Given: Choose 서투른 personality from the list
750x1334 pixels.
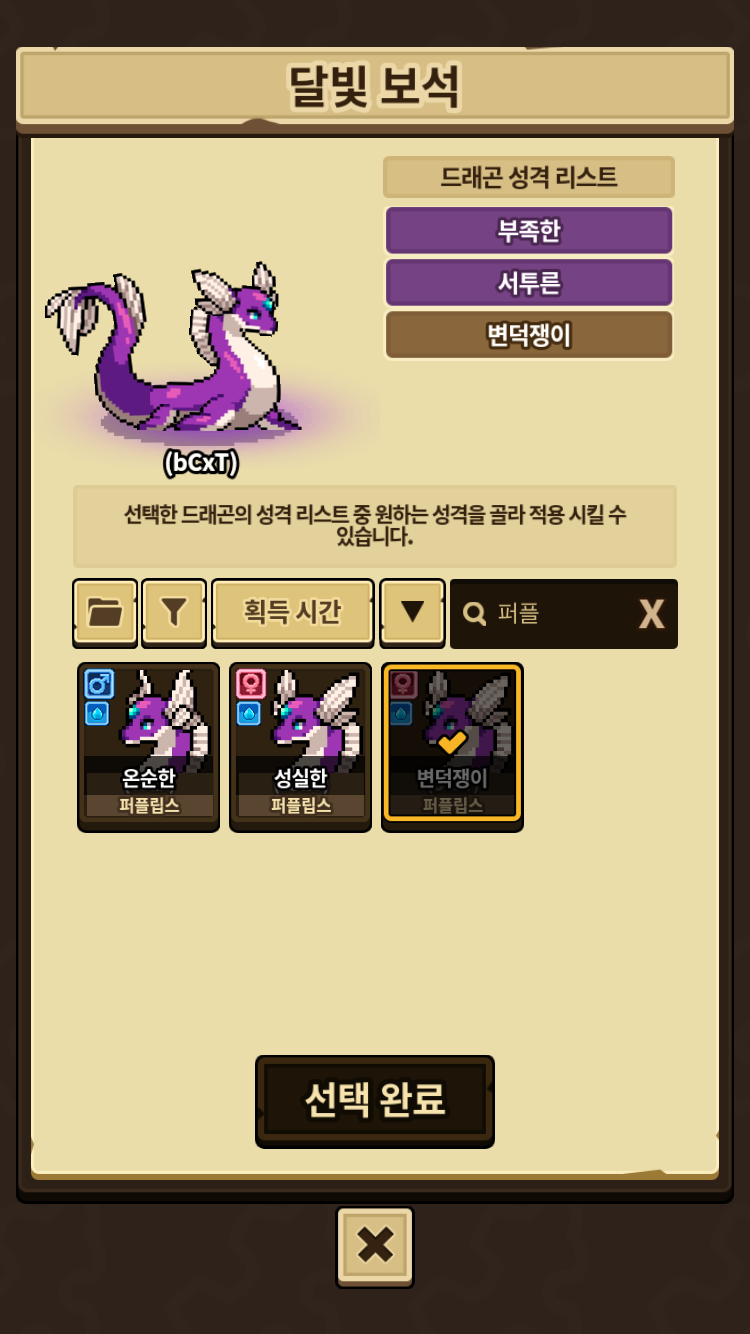Looking at the screenshot, I should [x=529, y=283].
